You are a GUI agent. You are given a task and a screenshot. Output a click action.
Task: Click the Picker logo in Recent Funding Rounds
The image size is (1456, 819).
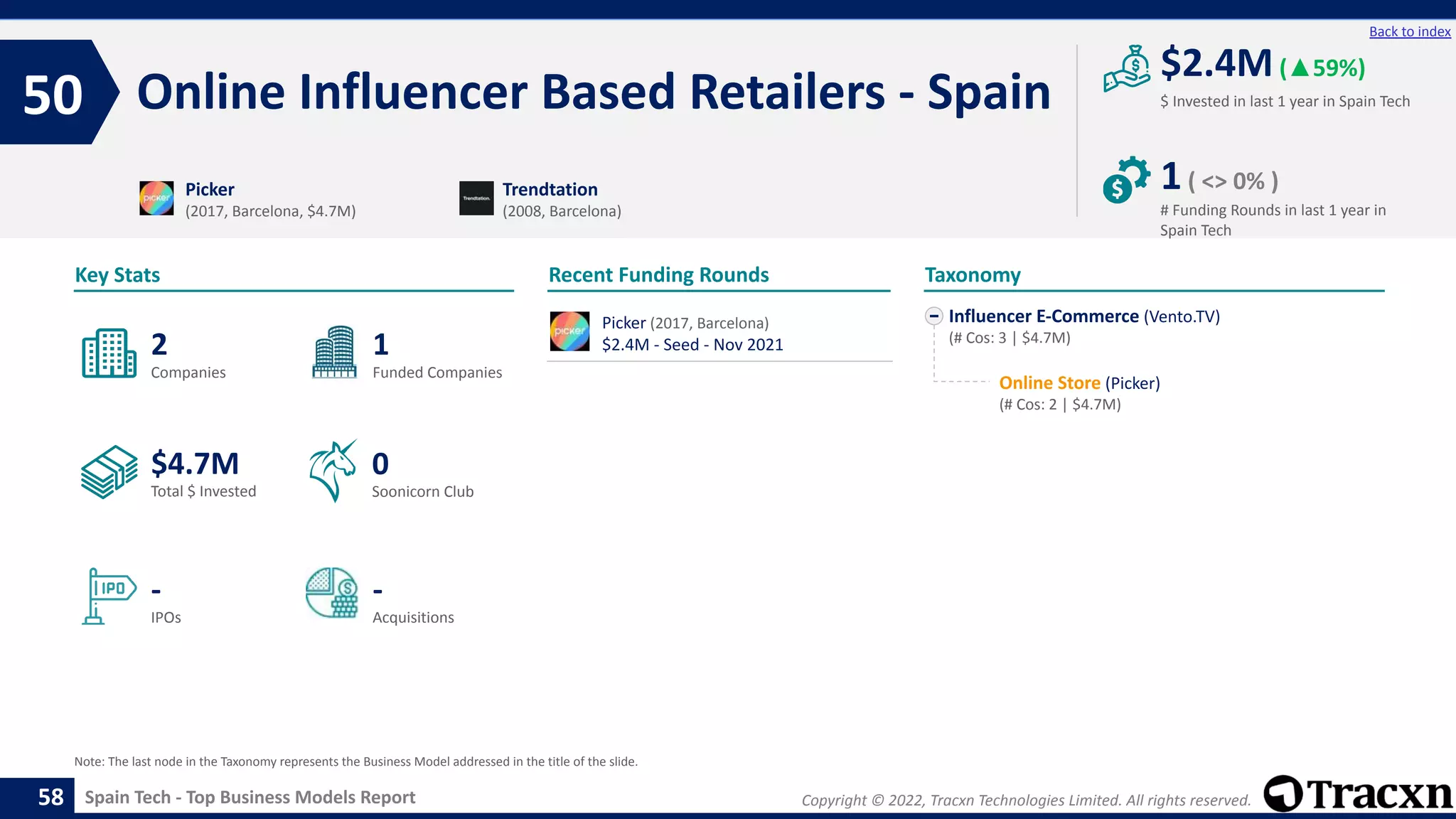pos(569,331)
